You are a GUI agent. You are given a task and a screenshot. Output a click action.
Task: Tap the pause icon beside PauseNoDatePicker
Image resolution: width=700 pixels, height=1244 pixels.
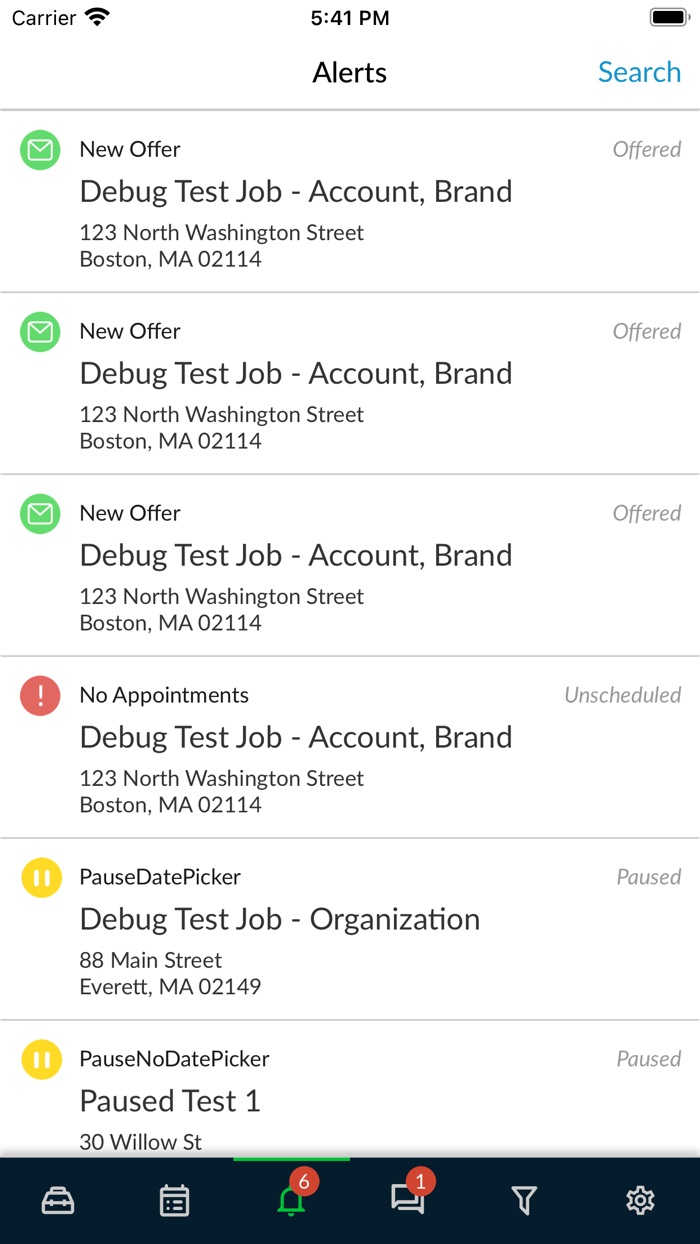click(40, 1060)
